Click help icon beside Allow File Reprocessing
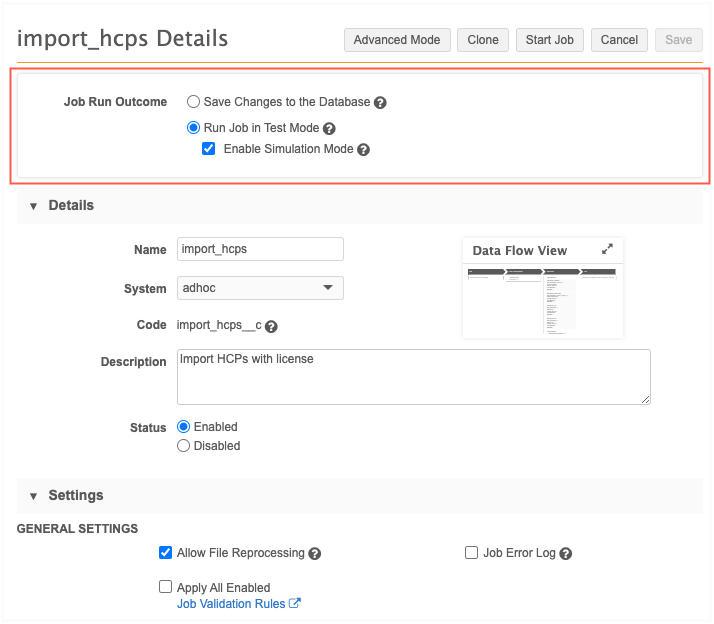This screenshot has height=624, width=714. [315, 554]
